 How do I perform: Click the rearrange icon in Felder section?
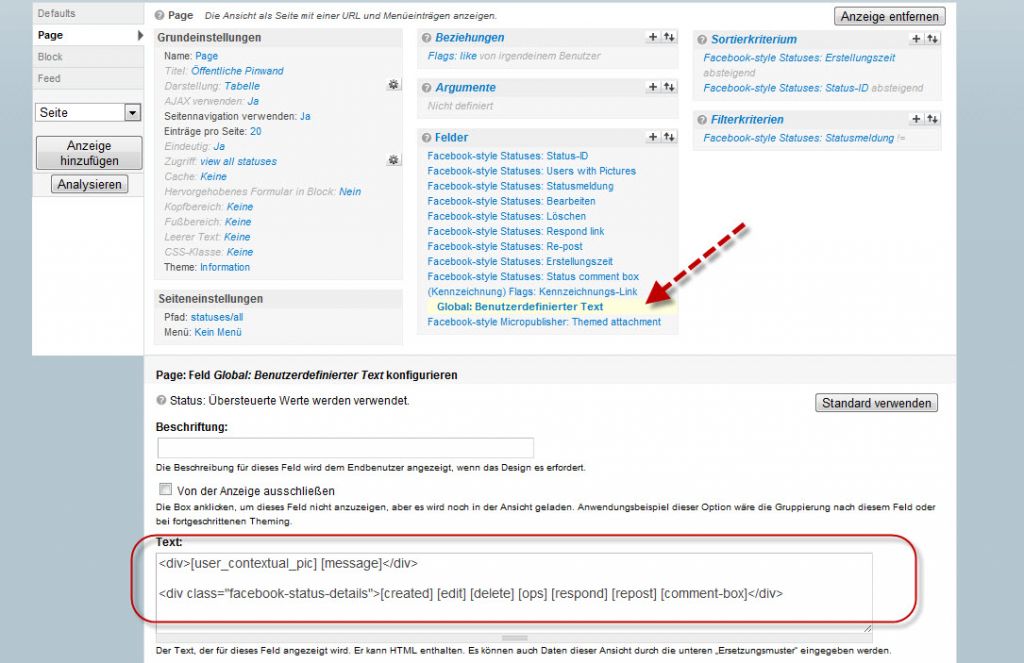pos(668,137)
